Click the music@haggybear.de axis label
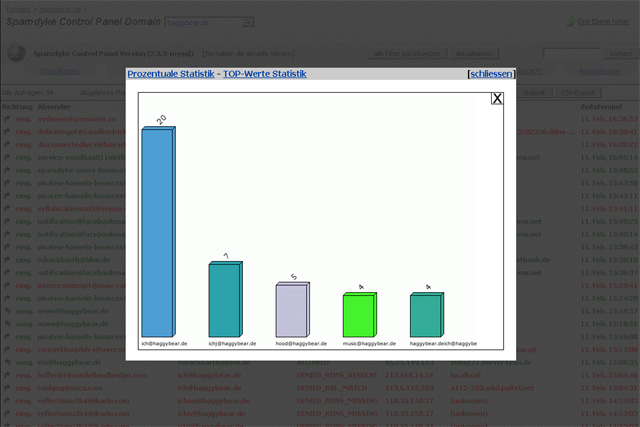Image resolution: width=640 pixels, height=427 pixels. pyautogui.click(x=369, y=344)
